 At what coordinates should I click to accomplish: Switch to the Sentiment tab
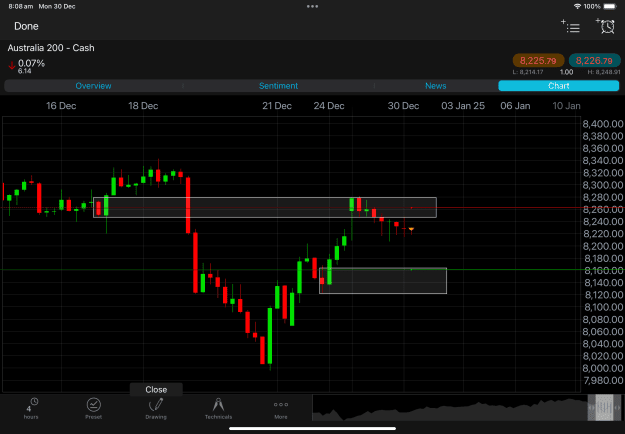point(278,86)
